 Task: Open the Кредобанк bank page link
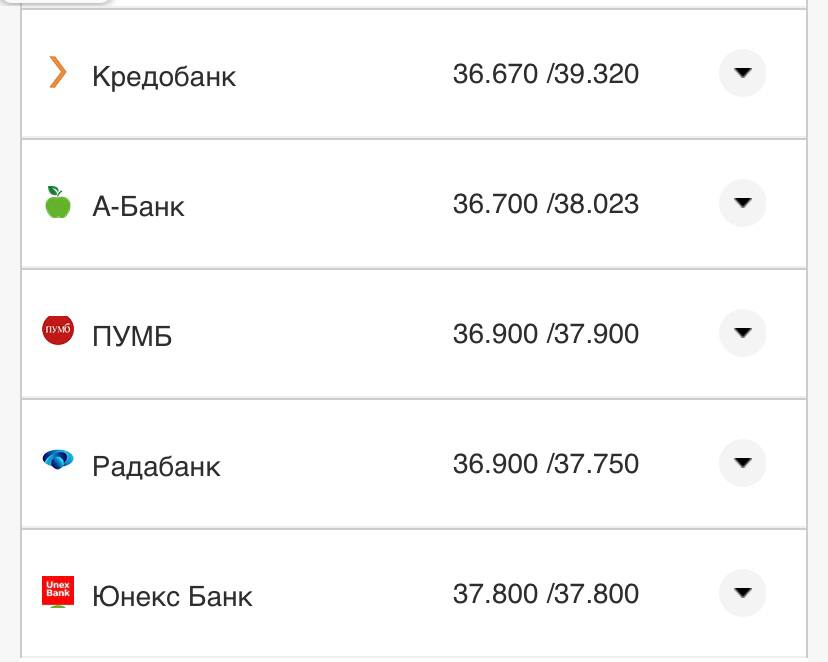[164, 75]
